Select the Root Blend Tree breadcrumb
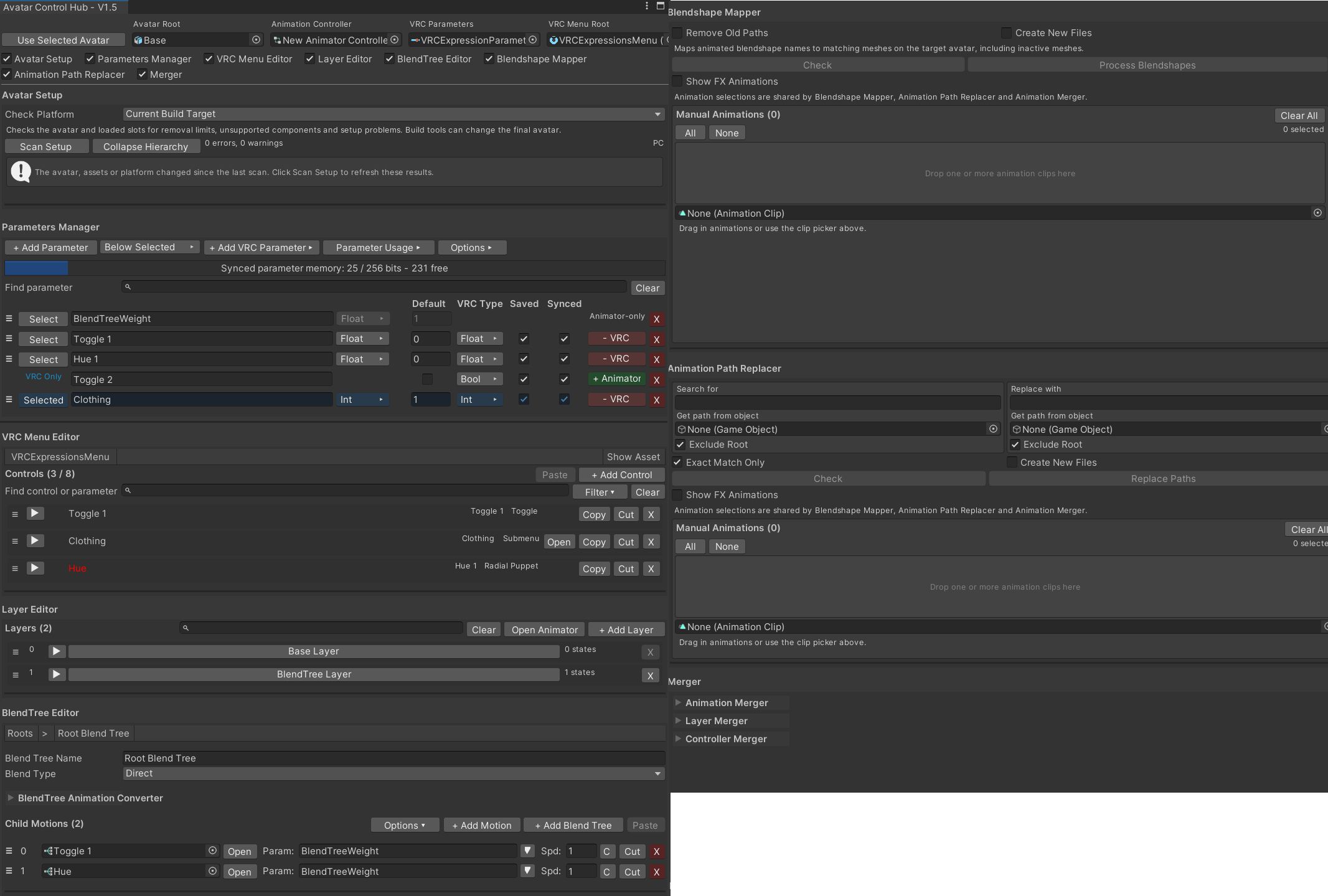This screenshot has height=896, width=1328. coord(93,733)
